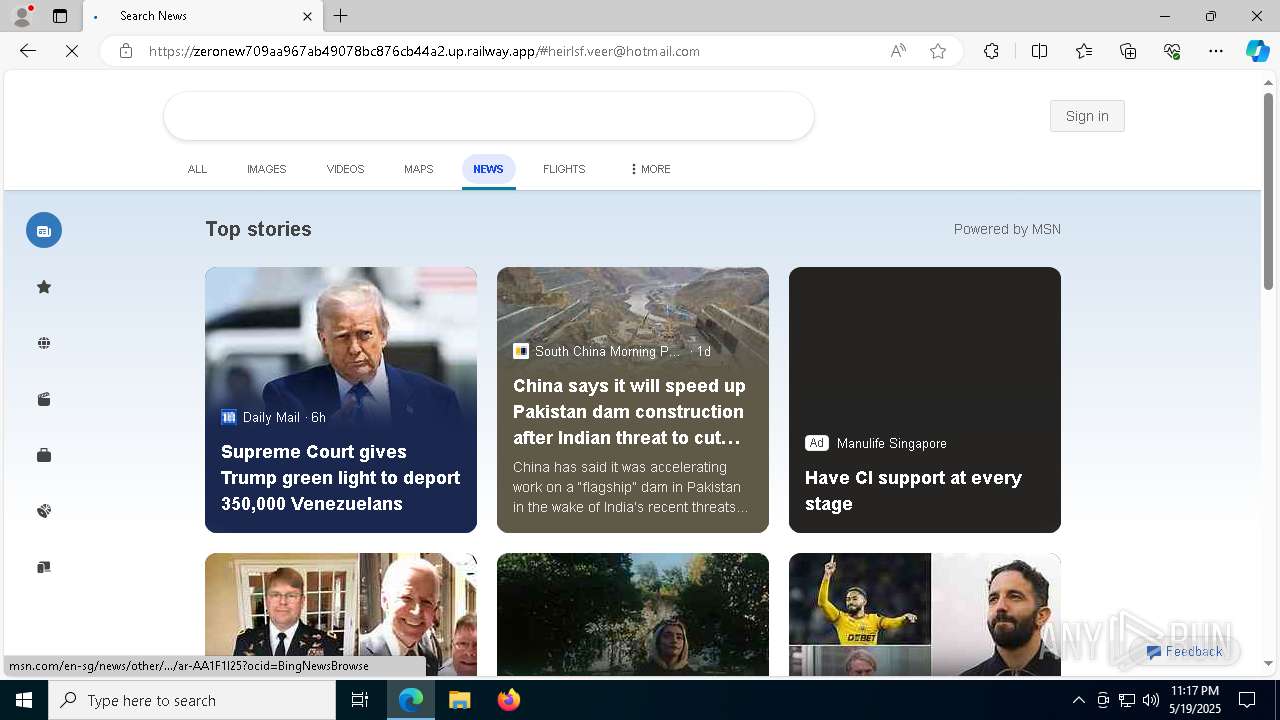1280x720 pixels.
Task: Open the network status tray icon
Action: 1127,700
